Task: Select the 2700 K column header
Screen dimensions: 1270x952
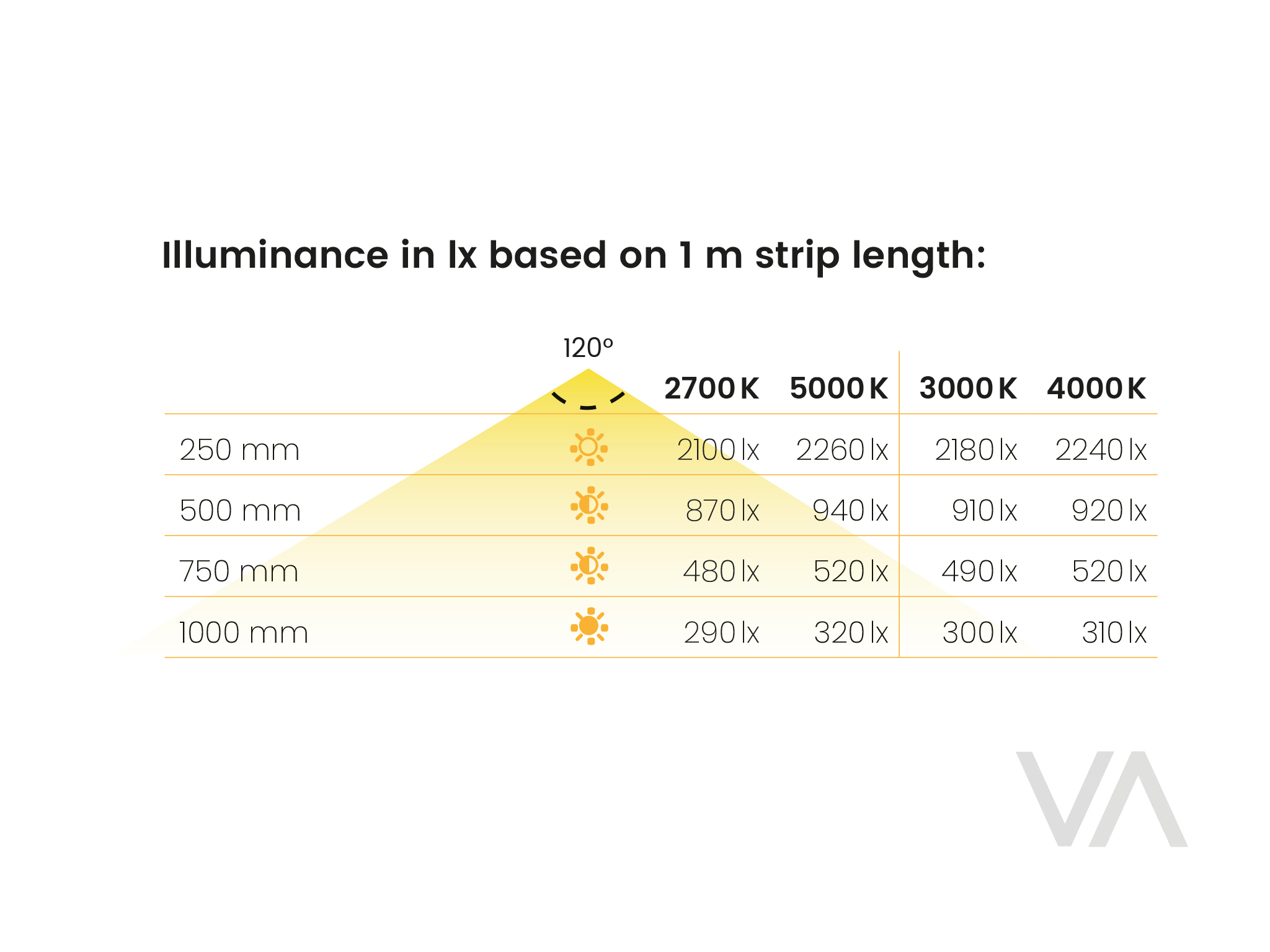Action: (711, 389)
